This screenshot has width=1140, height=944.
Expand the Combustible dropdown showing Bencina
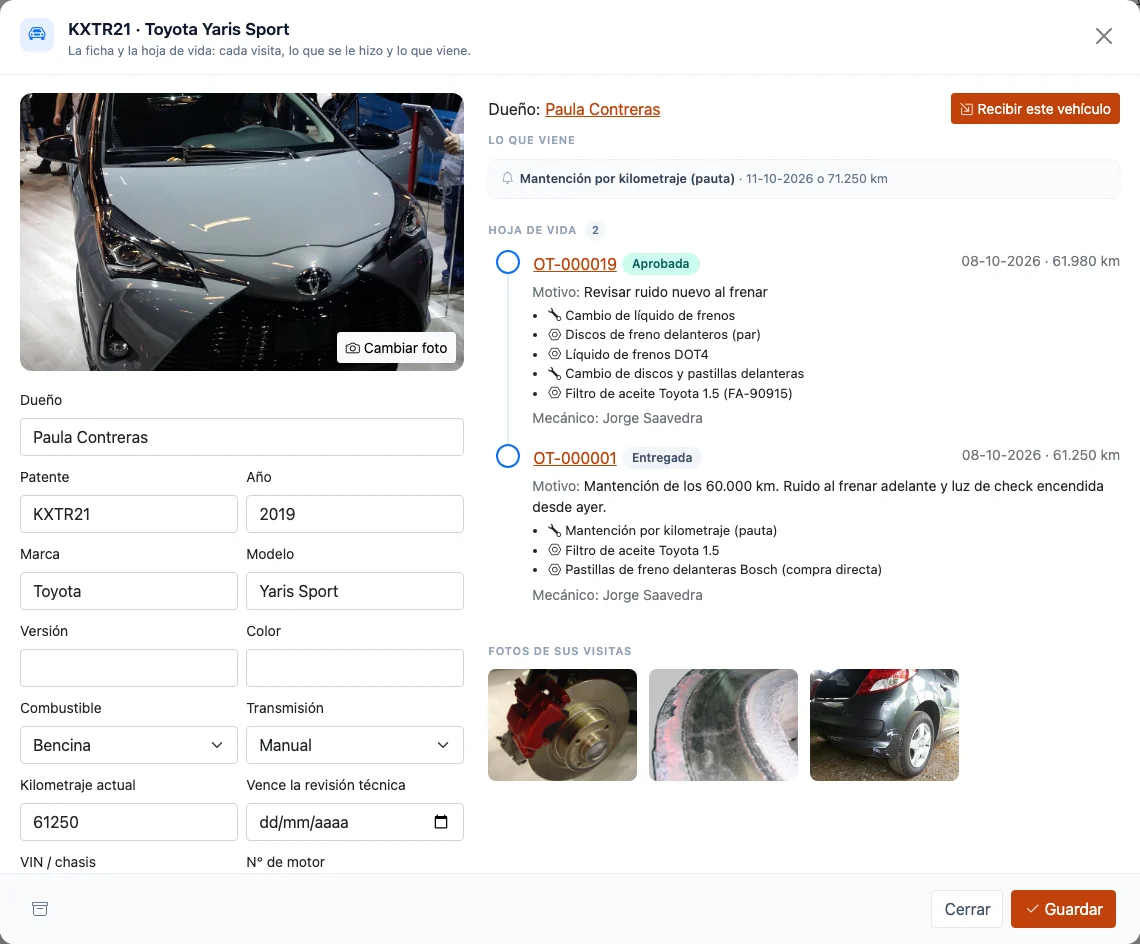tap(129, 745)
